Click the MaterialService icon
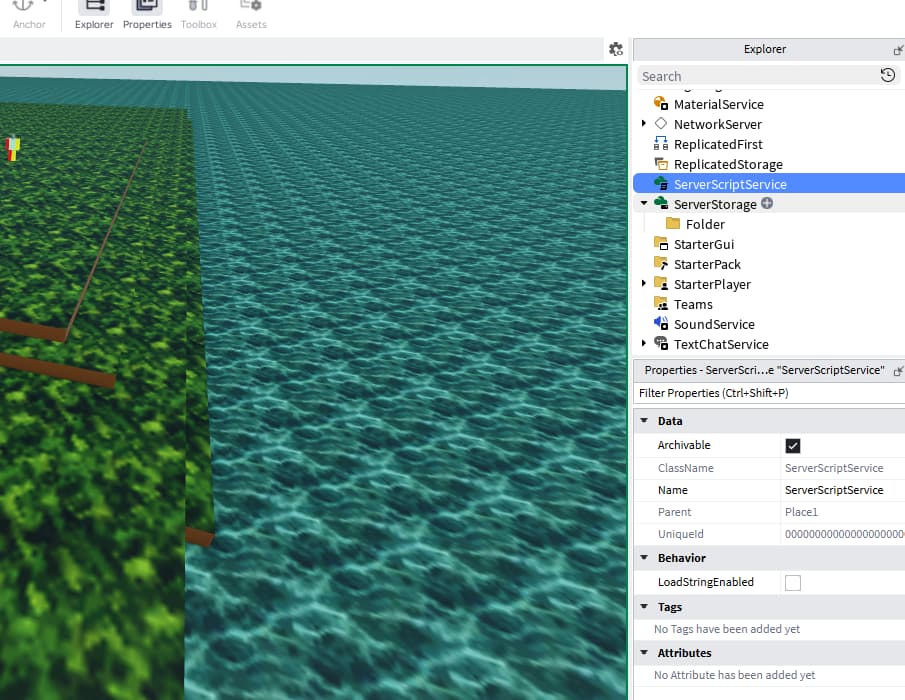This screenshot has height=700, width=905. click(661, 104)
